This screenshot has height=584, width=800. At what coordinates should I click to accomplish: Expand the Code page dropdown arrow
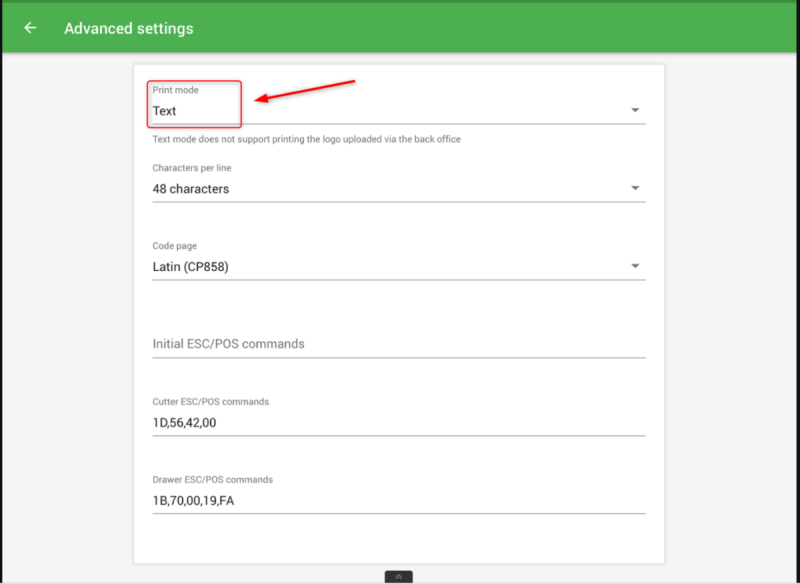[635, 266]
